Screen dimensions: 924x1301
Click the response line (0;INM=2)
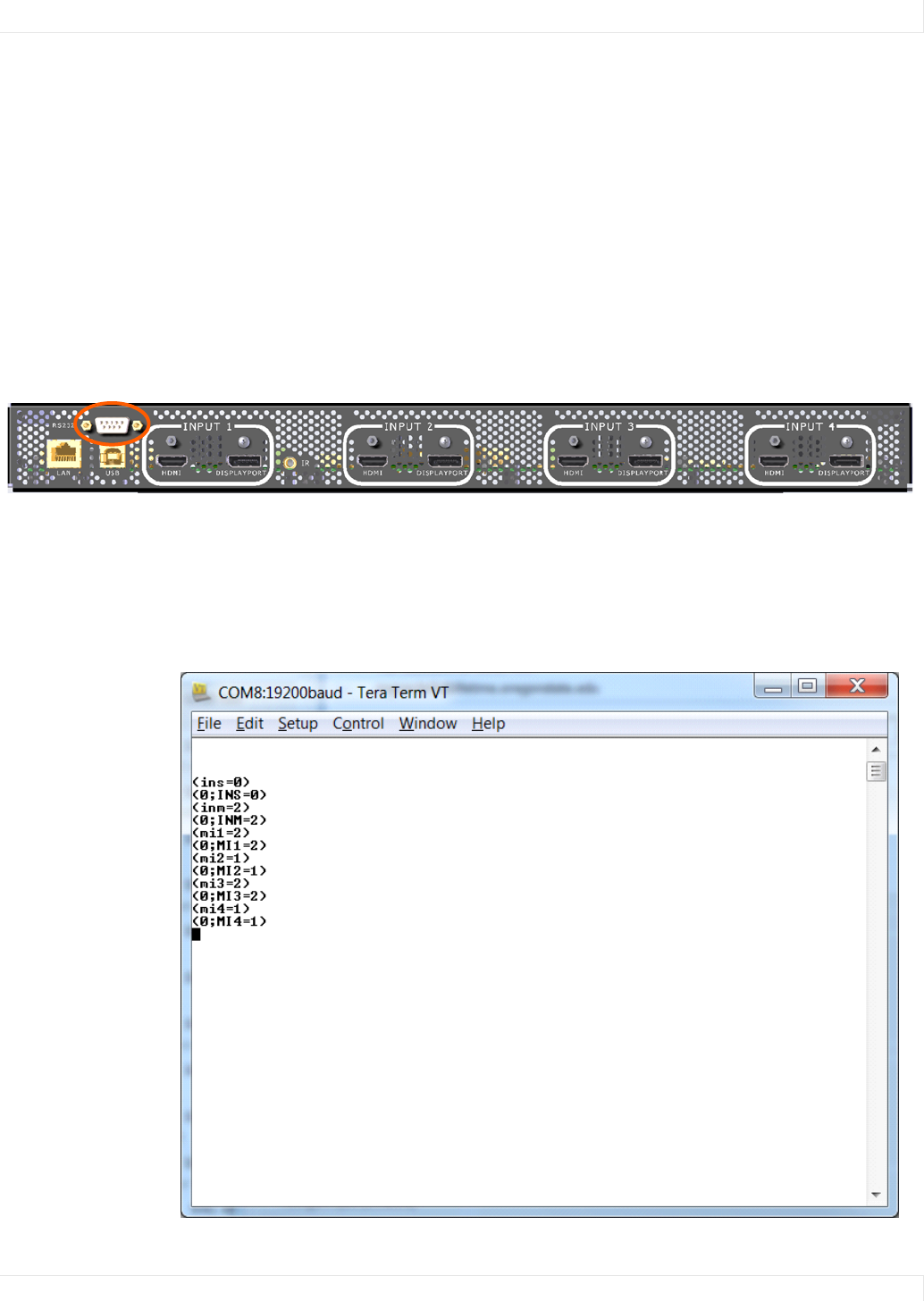(x=230, y=820)
